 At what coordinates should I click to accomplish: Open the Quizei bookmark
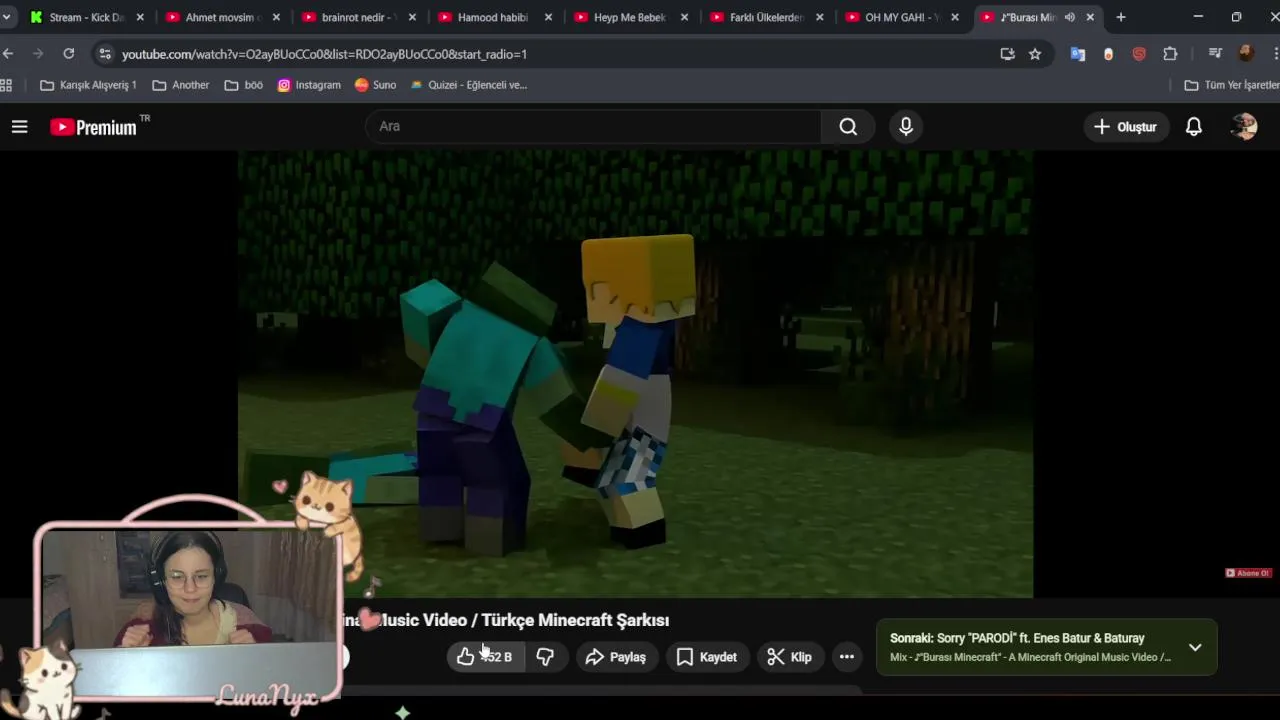[x=469, y=85]
